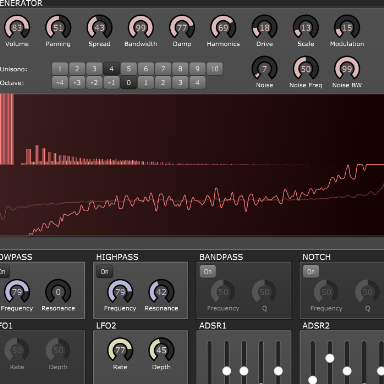Set Unisono to 3 voices
This screenshot has height=384, width=384.
point(94,69)
